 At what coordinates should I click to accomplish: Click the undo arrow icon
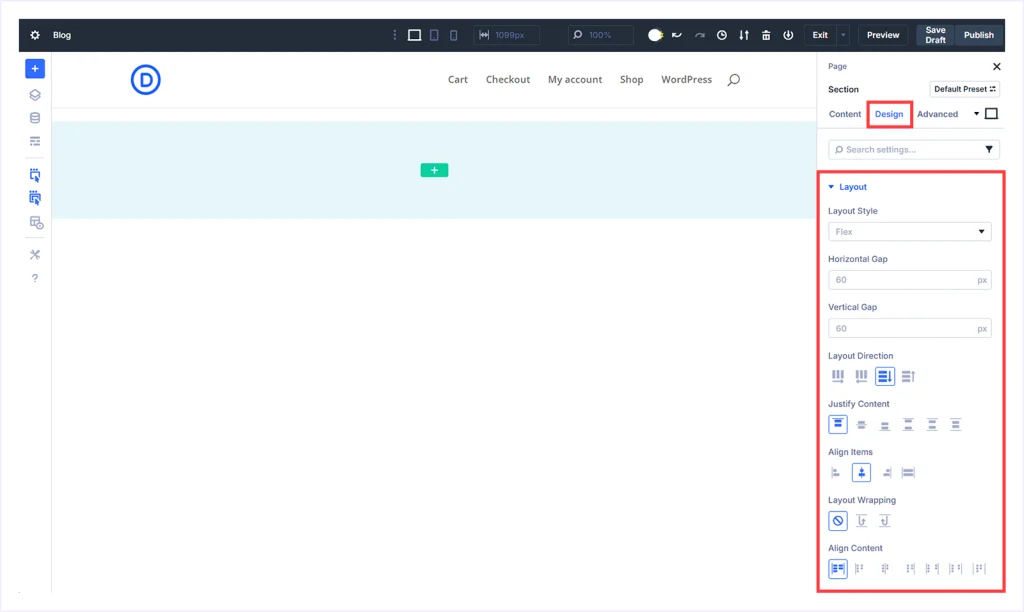coord(676,35)
